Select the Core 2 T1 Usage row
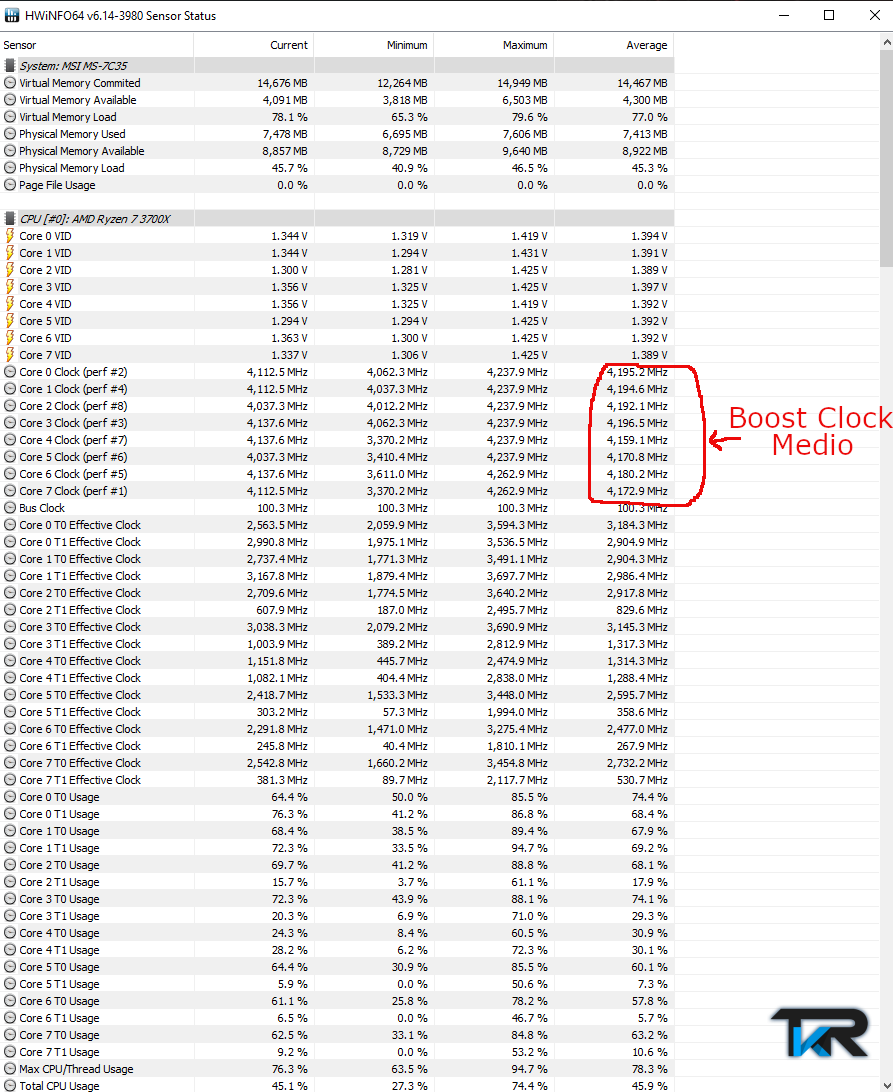Image resolution: width=893 pixels, height=1092 pixels. pos(337,882)
